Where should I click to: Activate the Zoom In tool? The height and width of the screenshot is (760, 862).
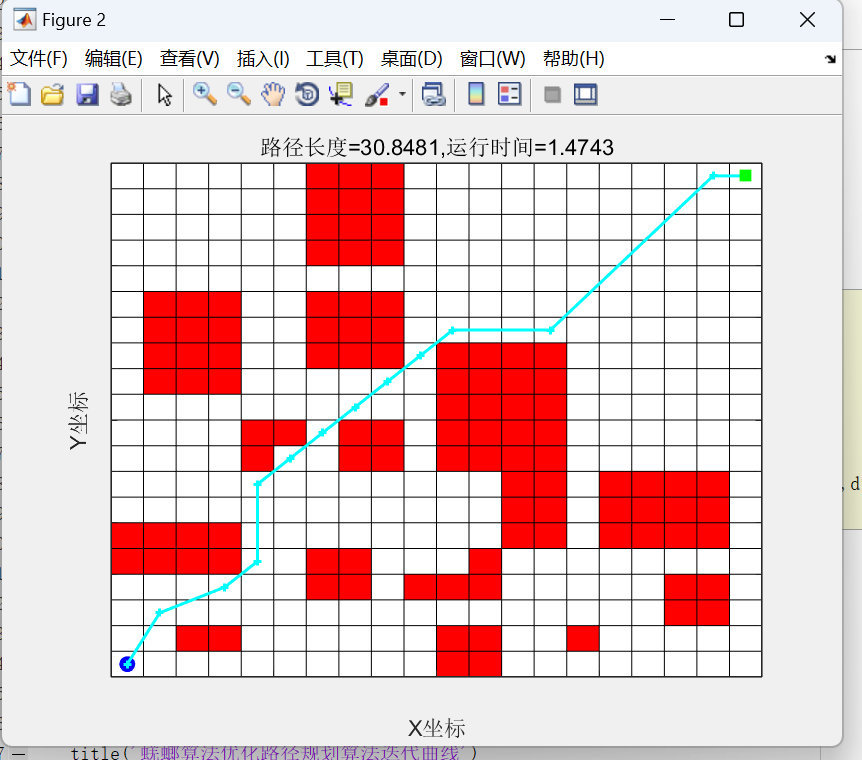[205, 95]
